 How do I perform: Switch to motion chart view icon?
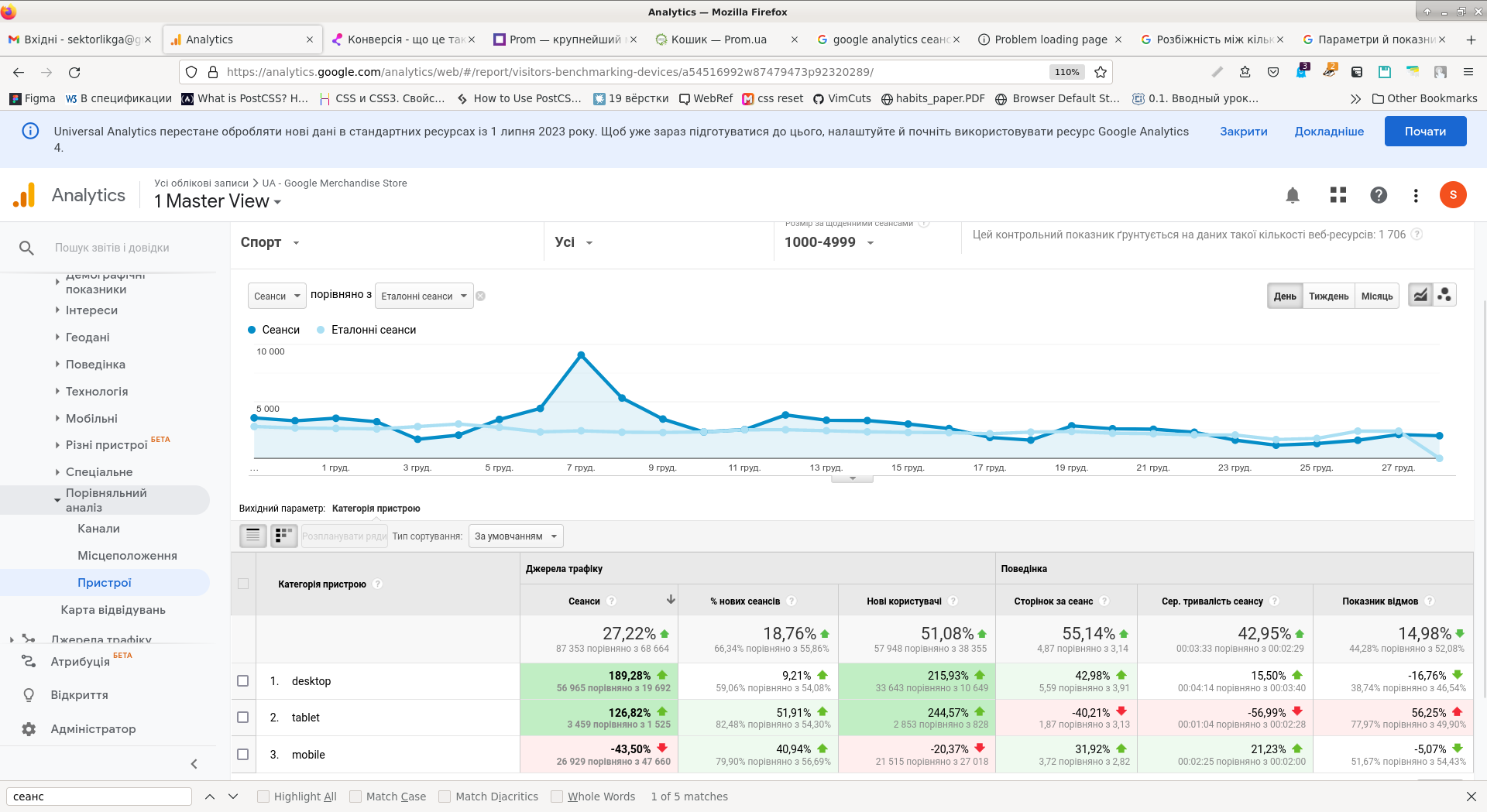click(1444, 296)
